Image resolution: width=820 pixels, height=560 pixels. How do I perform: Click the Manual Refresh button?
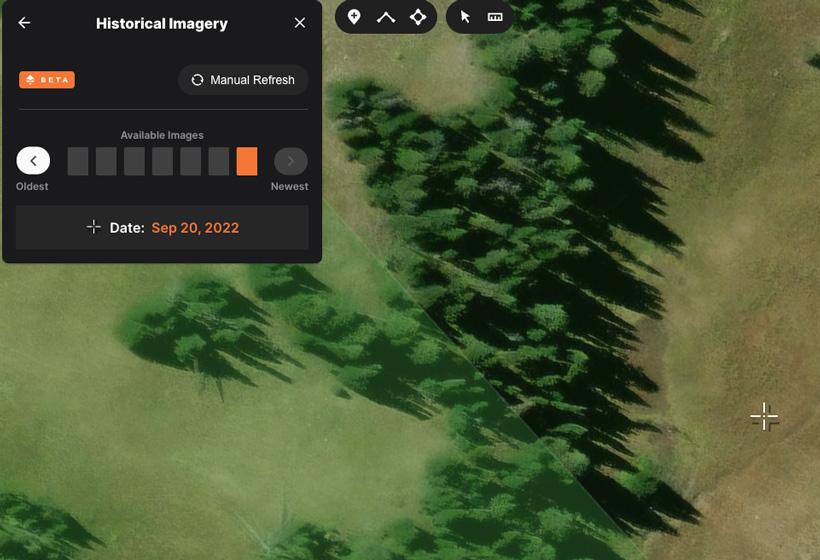[x=243, y=80]
